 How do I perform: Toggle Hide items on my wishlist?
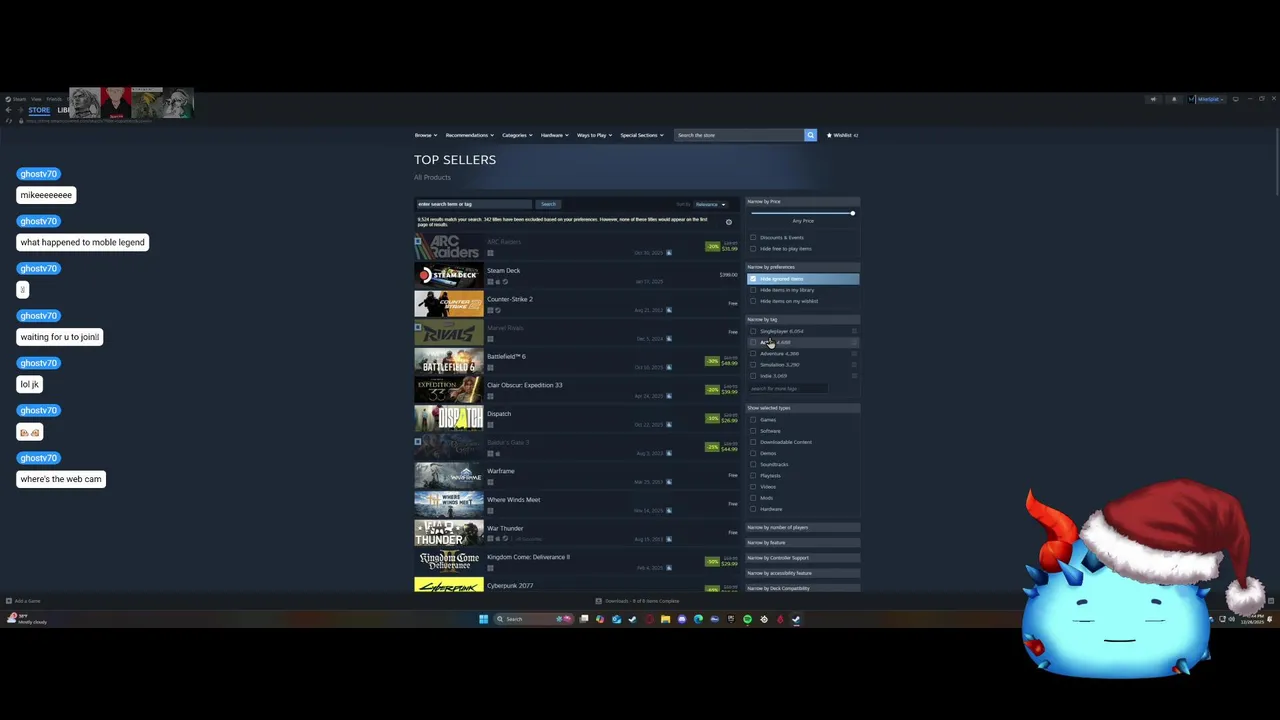(x=753, y=301)
